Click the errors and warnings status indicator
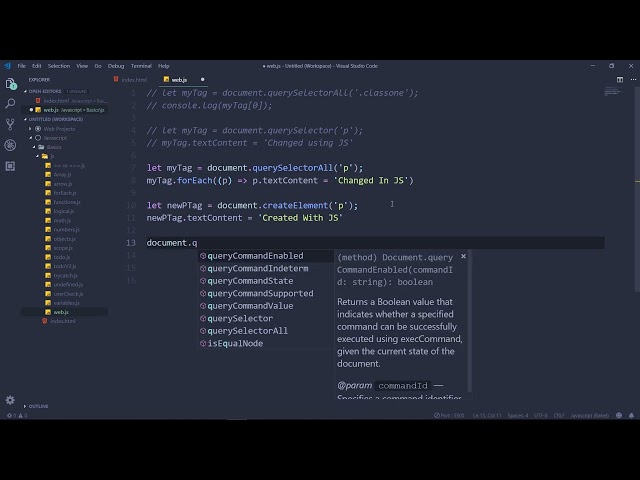This screenshot has width=640, height=480. (x=17, y=416)
